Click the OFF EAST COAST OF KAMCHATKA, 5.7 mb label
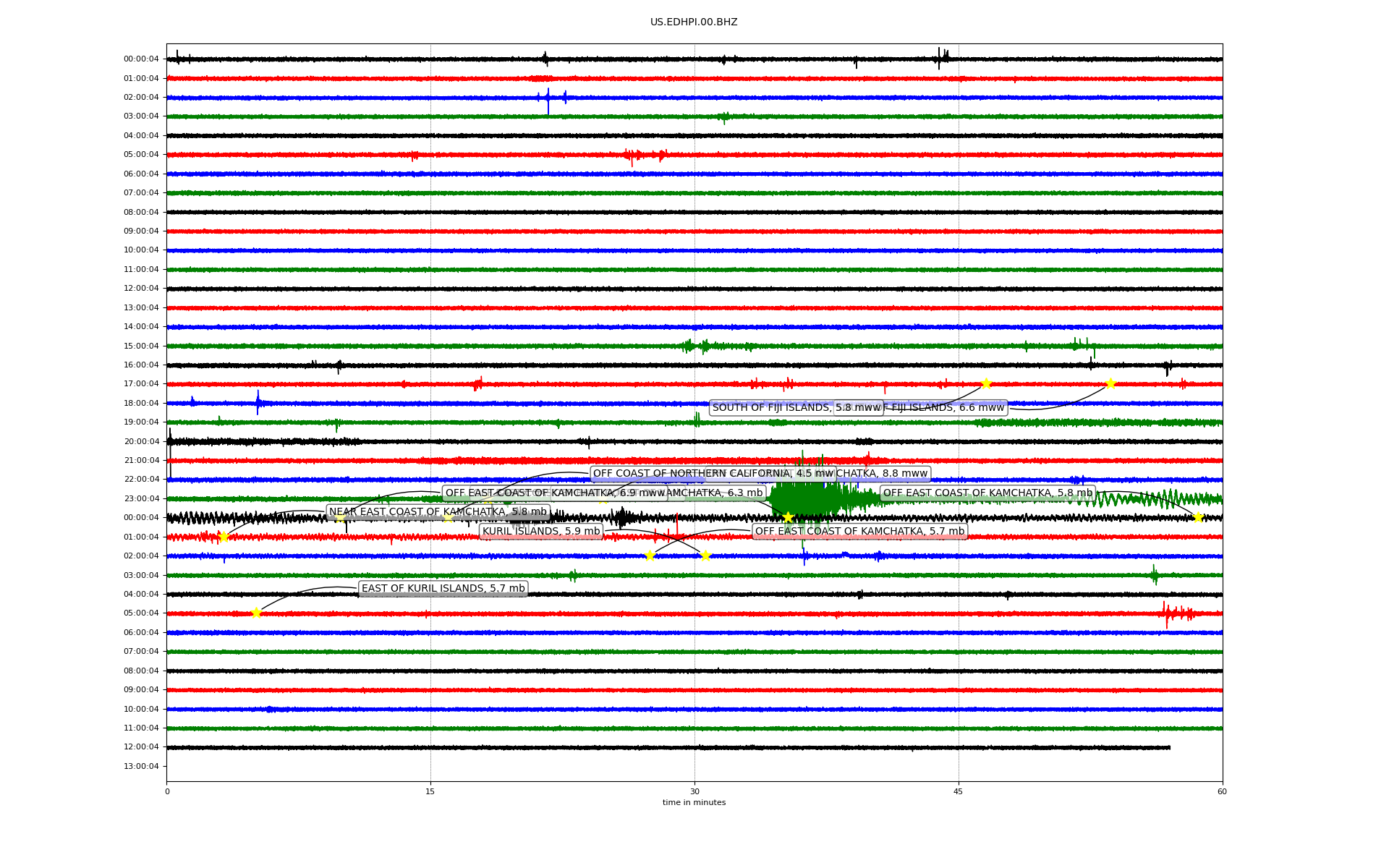This screenshot has height=868, width=1389. click(x=859, y=532)
